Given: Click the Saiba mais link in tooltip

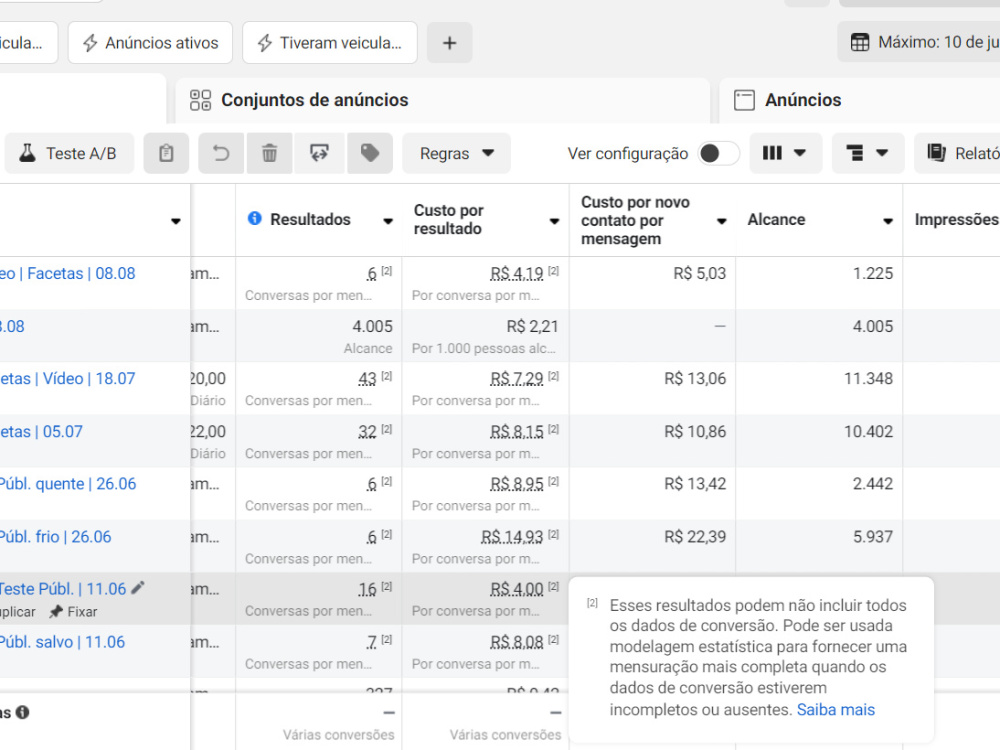Looking at the screenshot, I should pos(835,710).
